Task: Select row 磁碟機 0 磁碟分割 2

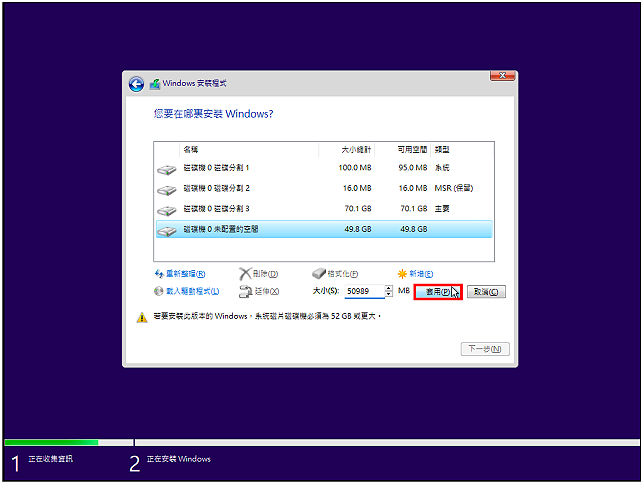Action: [324, 188]
